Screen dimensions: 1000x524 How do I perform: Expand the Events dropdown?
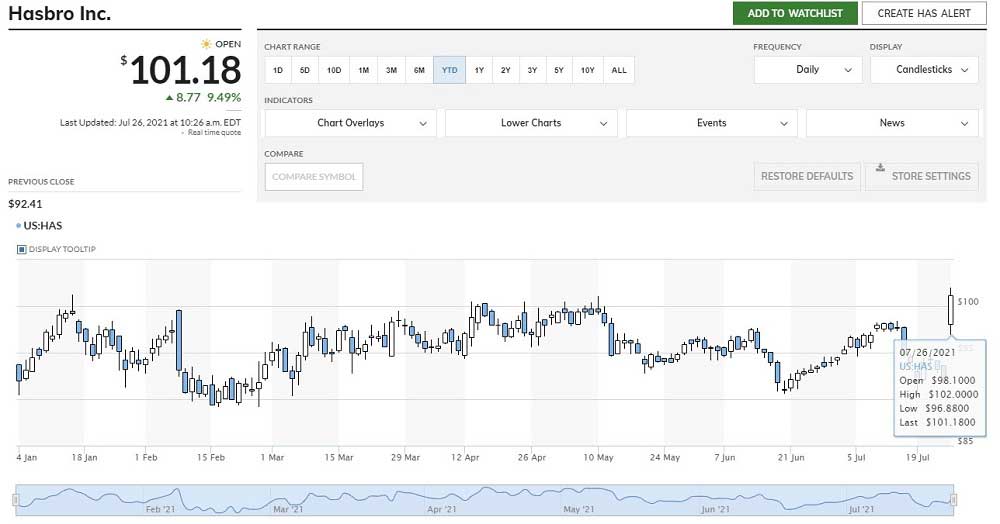tap(712, 123)
